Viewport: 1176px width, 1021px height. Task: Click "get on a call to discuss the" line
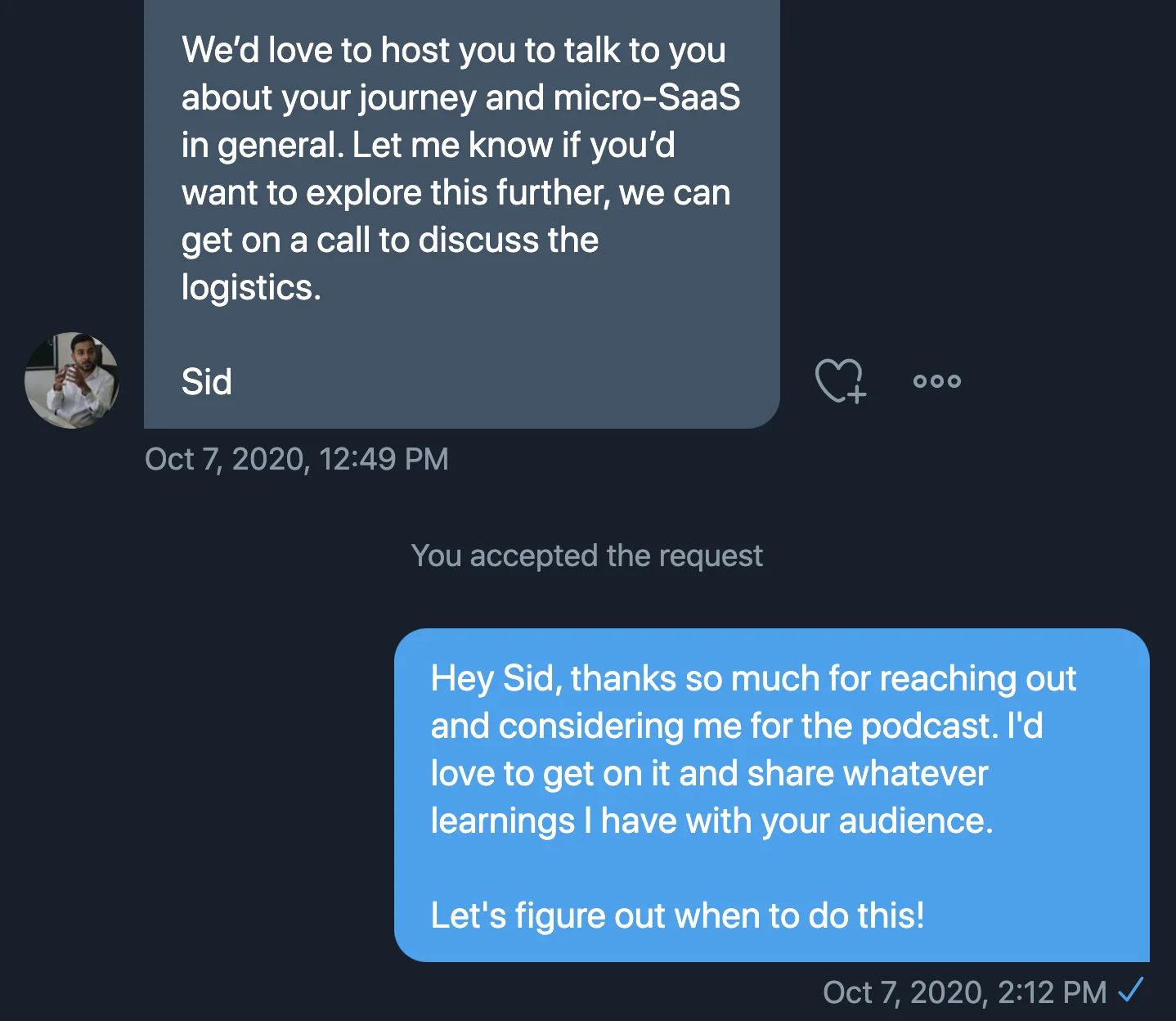click(390, 241)
